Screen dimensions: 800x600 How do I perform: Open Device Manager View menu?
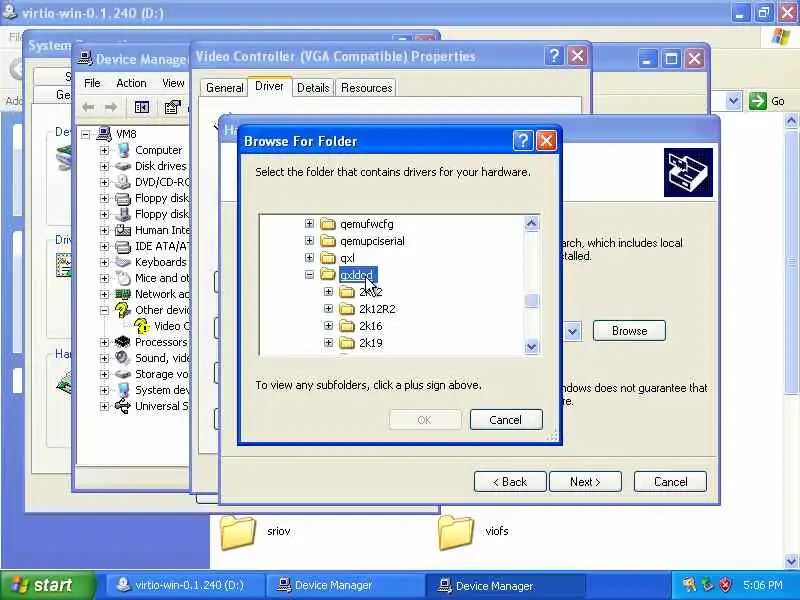pos(173,83)
